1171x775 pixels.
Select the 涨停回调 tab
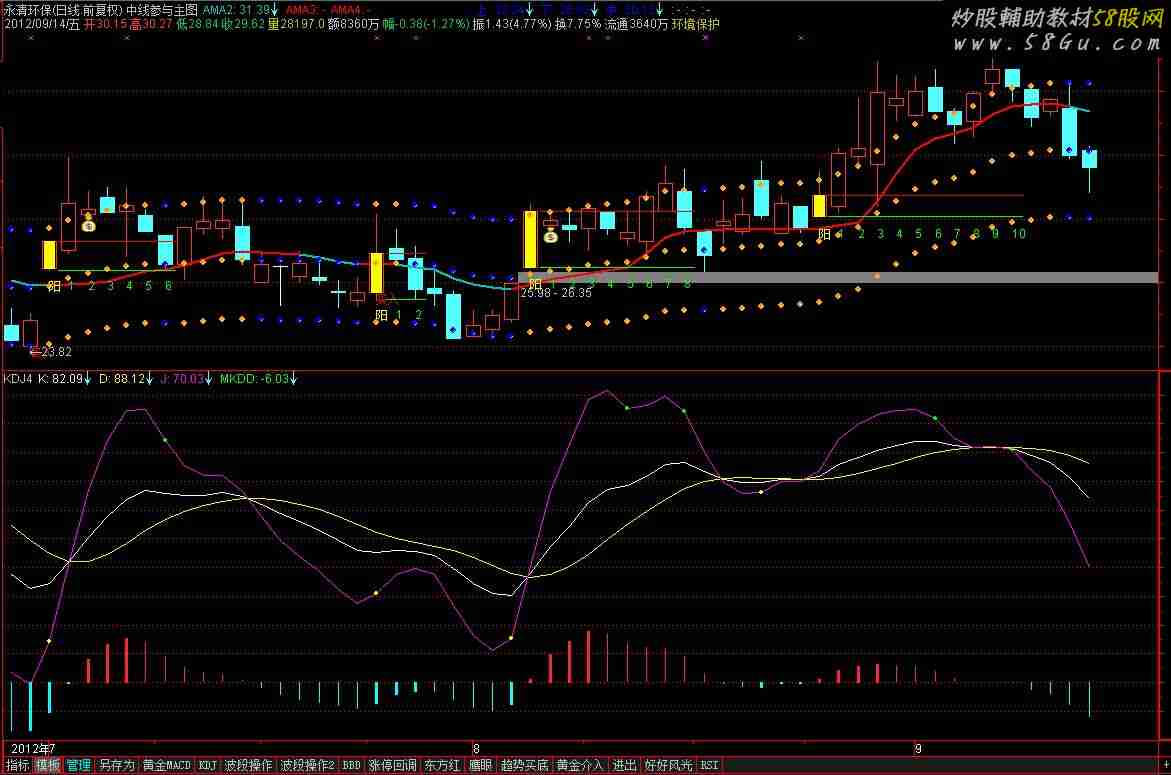(x=392, y=766)
